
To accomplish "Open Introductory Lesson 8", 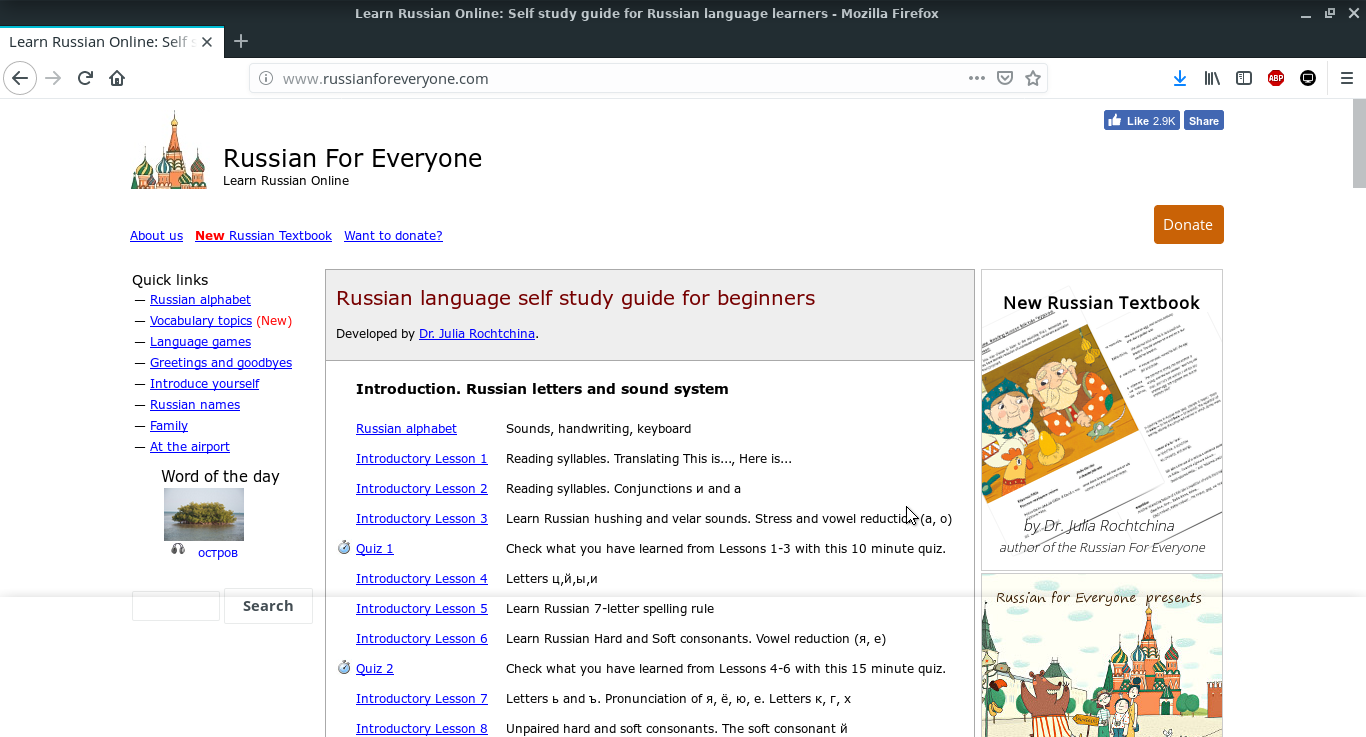I will pos(422,729).
